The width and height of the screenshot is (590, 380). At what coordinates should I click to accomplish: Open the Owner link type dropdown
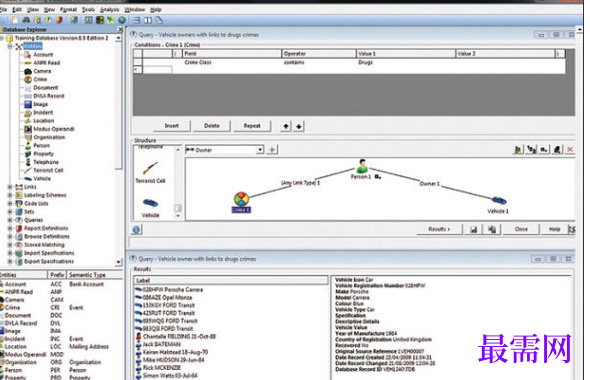click(x=260, y=150)
